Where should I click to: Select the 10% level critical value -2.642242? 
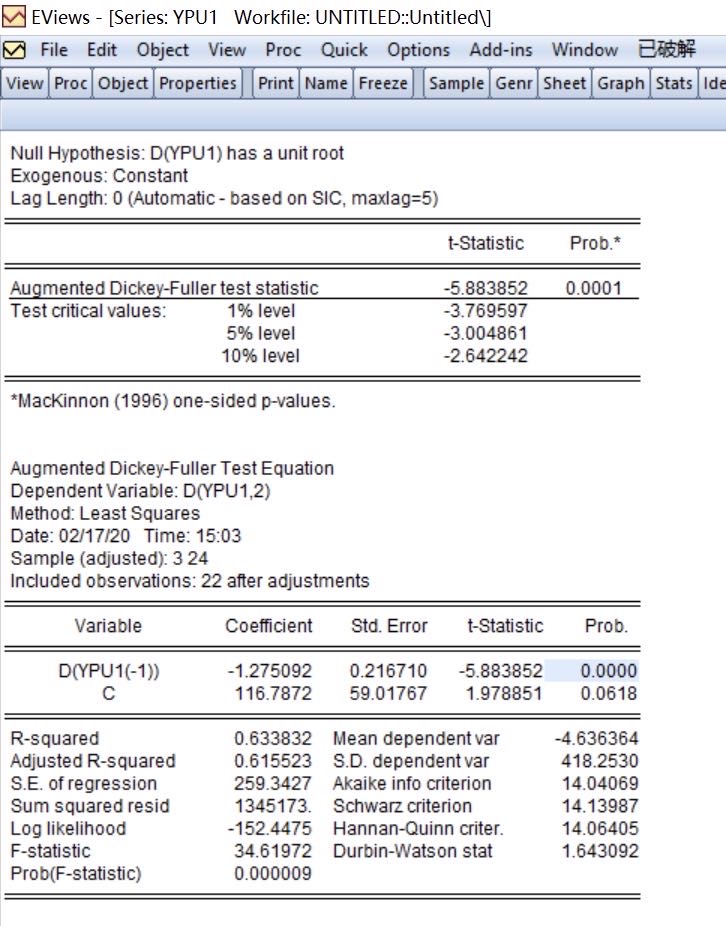pos(486,356)
